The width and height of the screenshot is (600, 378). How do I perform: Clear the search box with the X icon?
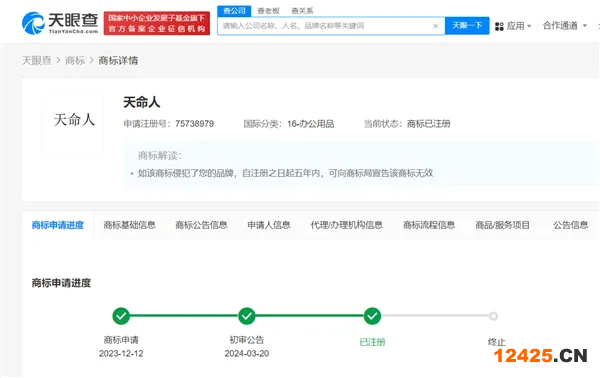[435, 26]
